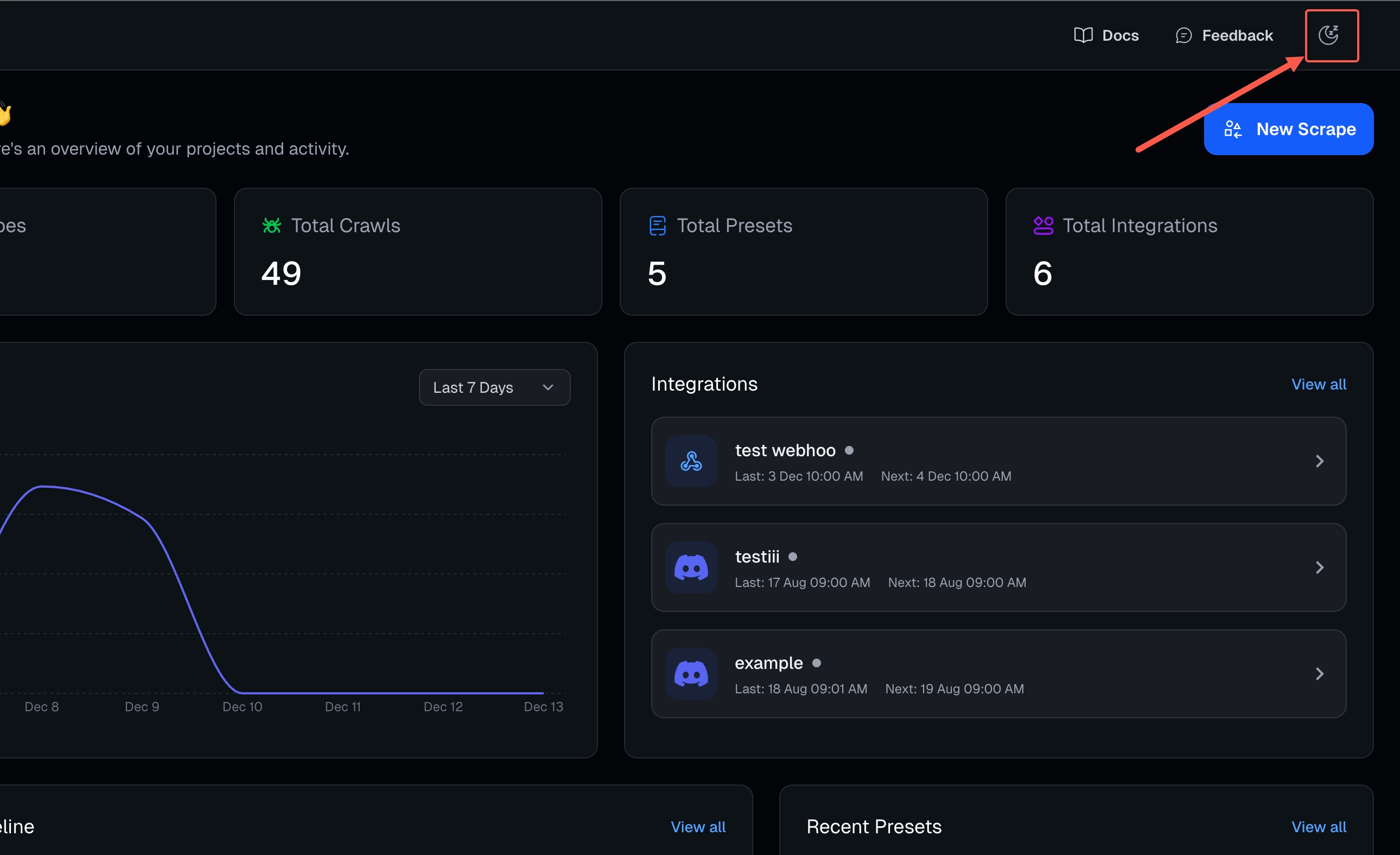Click the Total Crawls bug icon
Image resolution: width=1400 pixels, height=855 pixels.
point(272,226)
